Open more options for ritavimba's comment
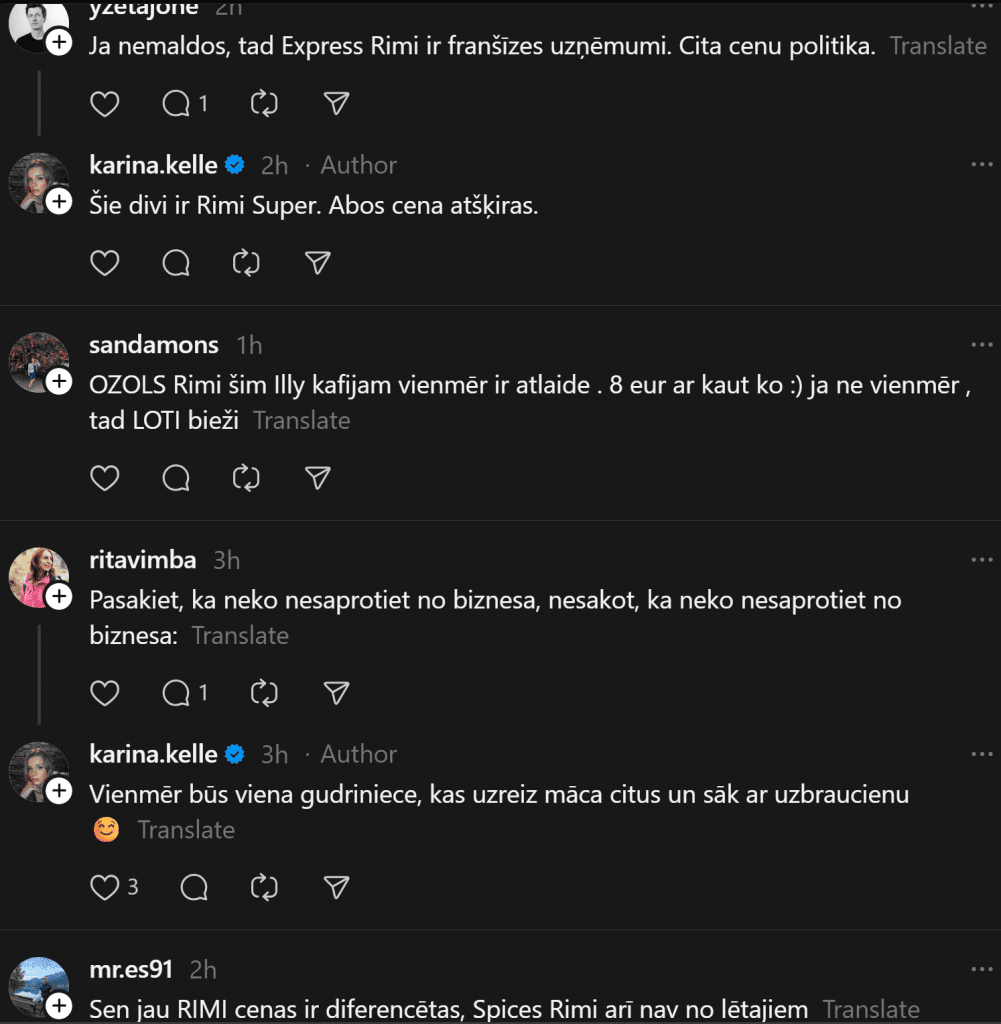This screenshot has width=1001, height=1024. (x=981, y=560)
